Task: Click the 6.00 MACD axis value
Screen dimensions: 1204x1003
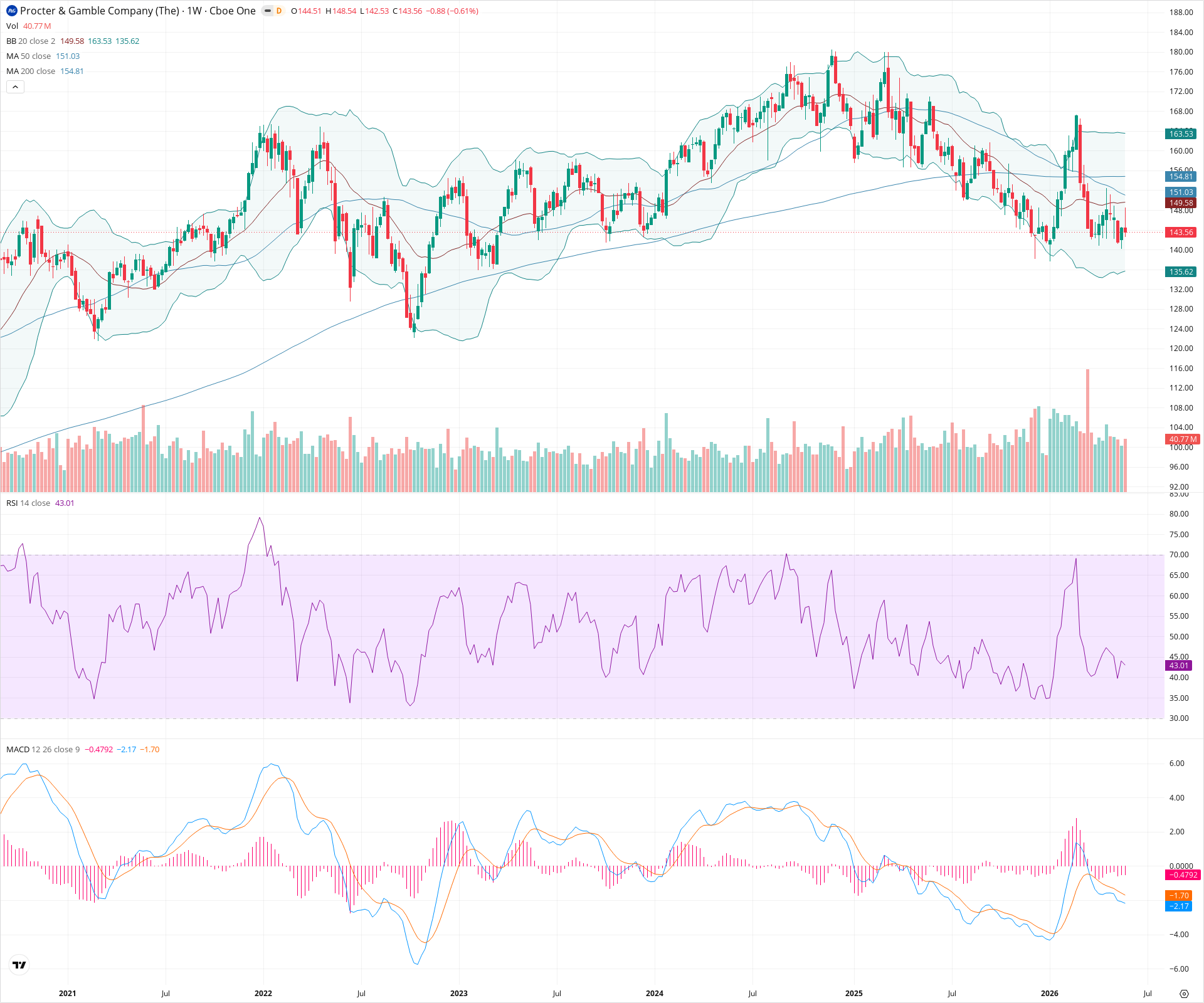Action: point(1177,764)
